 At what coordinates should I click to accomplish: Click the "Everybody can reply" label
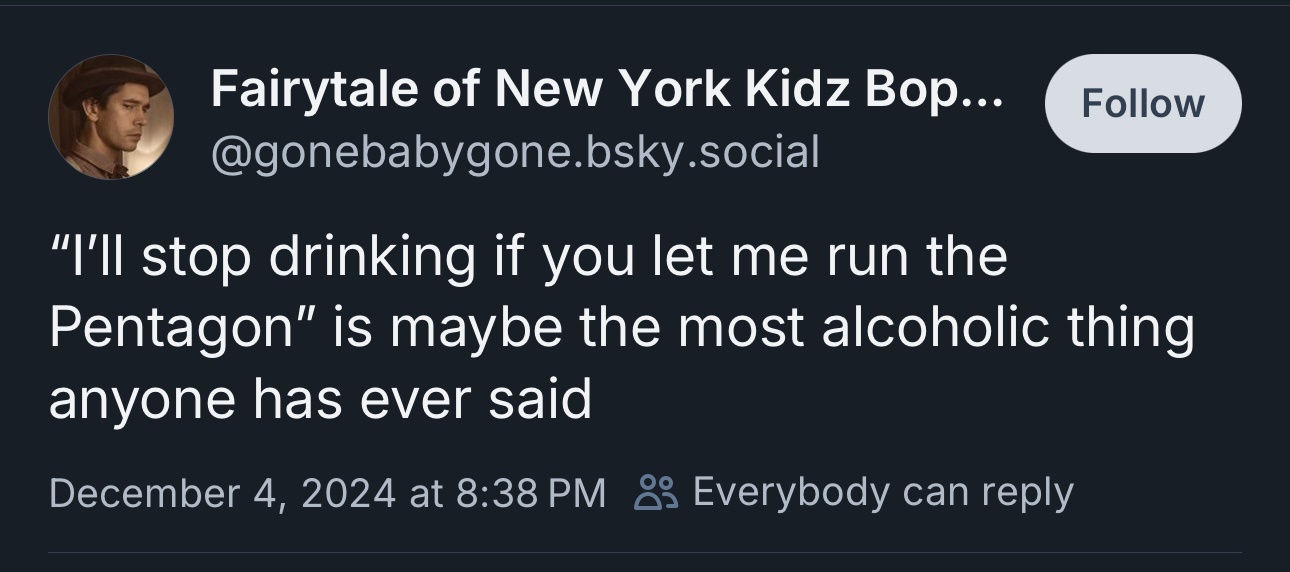pyautogui.click(x=882, y=492)
